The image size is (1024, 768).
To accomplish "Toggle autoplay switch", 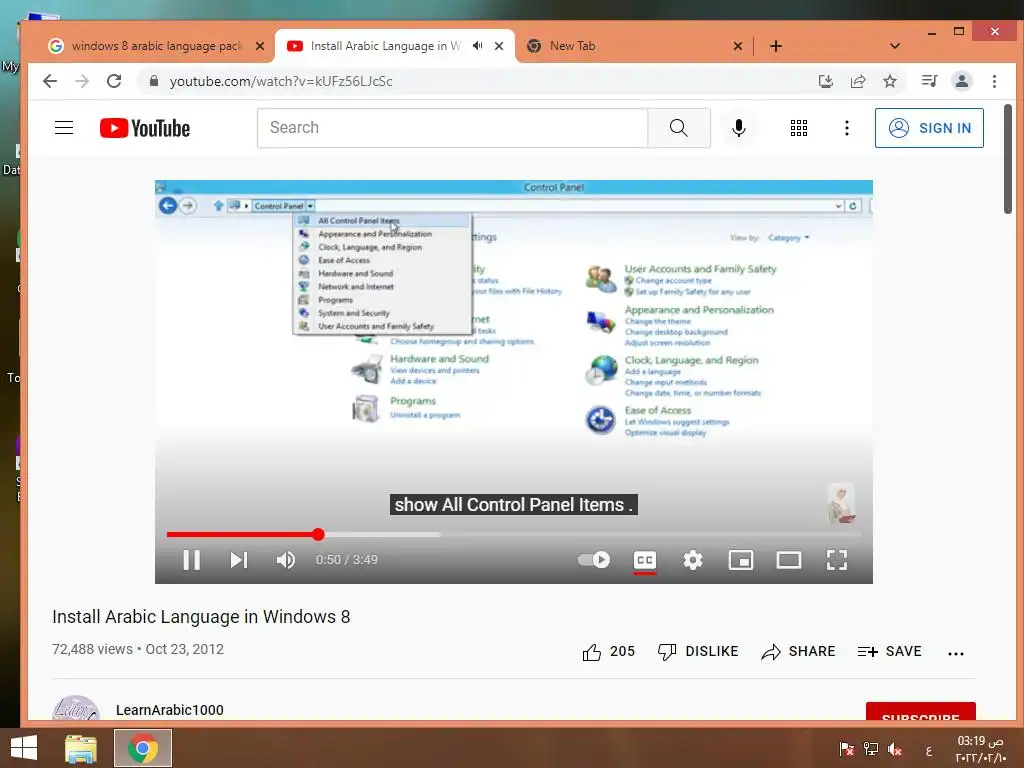I will (594, 560).
